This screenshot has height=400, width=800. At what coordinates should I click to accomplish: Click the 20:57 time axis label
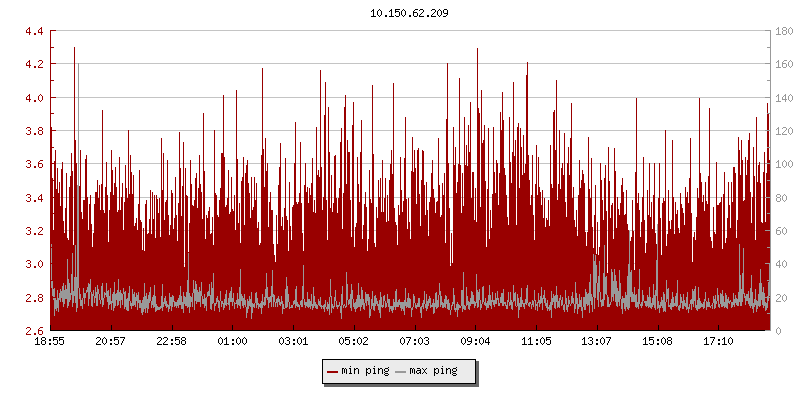click(x=111, y=342)
